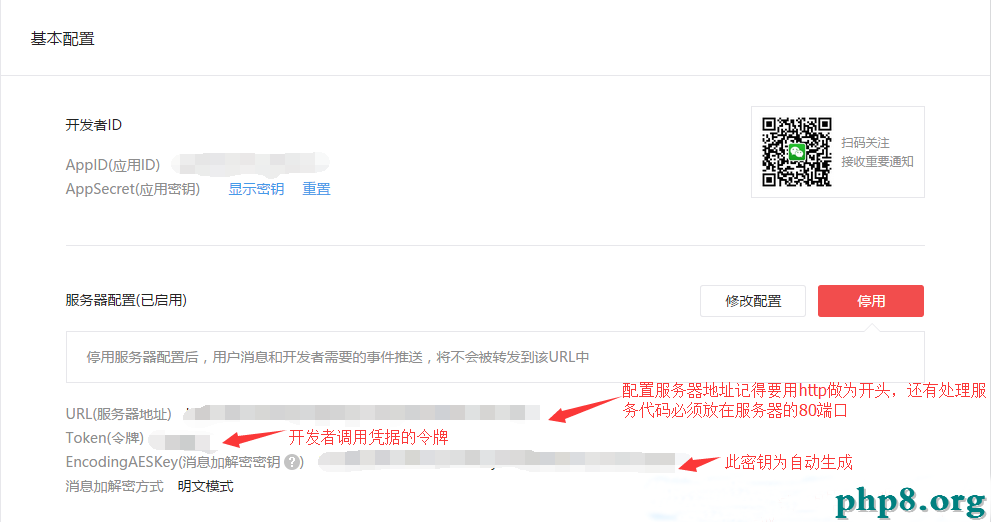Click the QR code for following notifications
Viewport: 991px width, 522px height.
pyautogui.click(x=796, y=152)
